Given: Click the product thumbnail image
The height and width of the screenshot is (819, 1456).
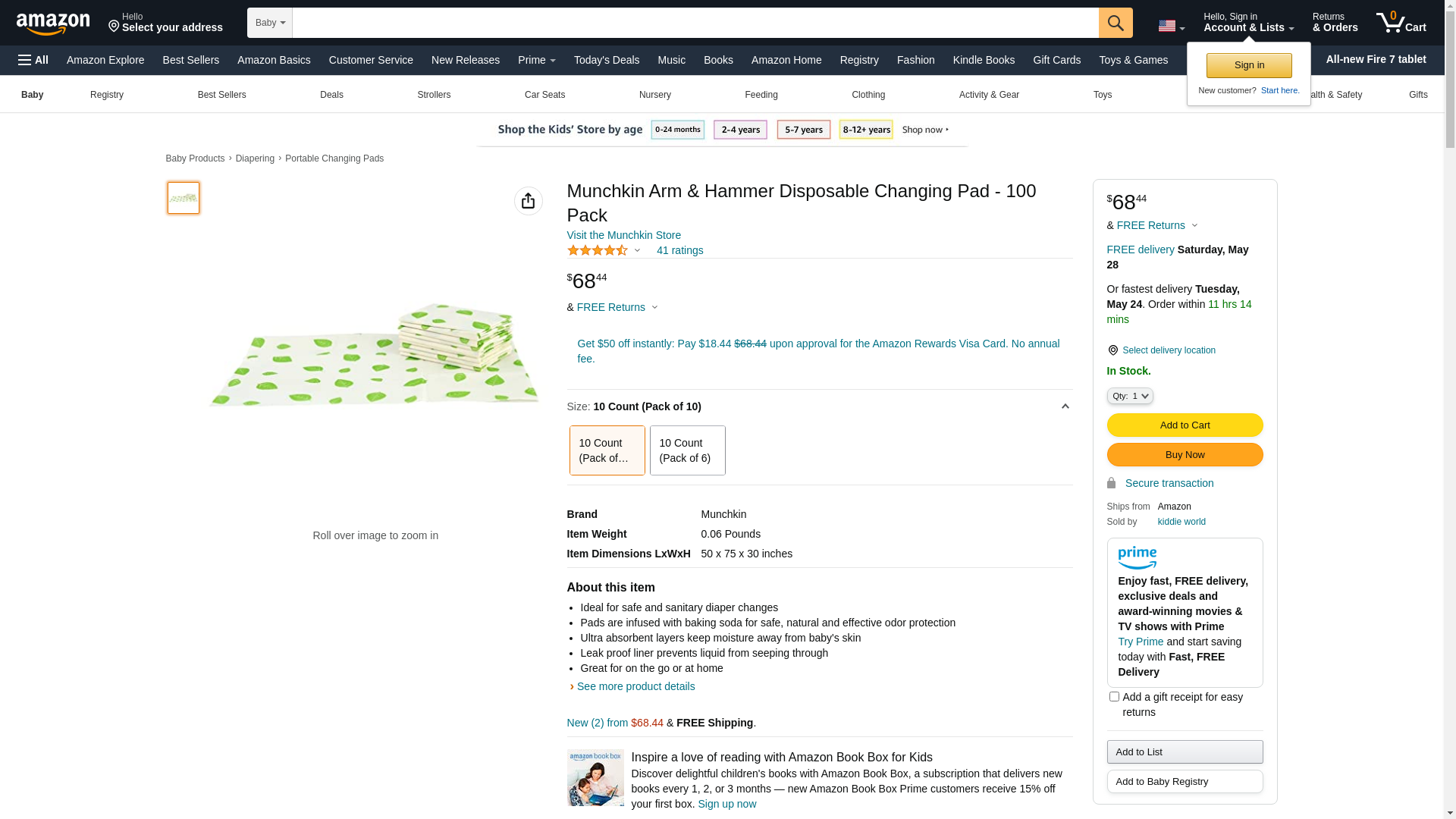Looking at the screenshot, I should (184, 198).
